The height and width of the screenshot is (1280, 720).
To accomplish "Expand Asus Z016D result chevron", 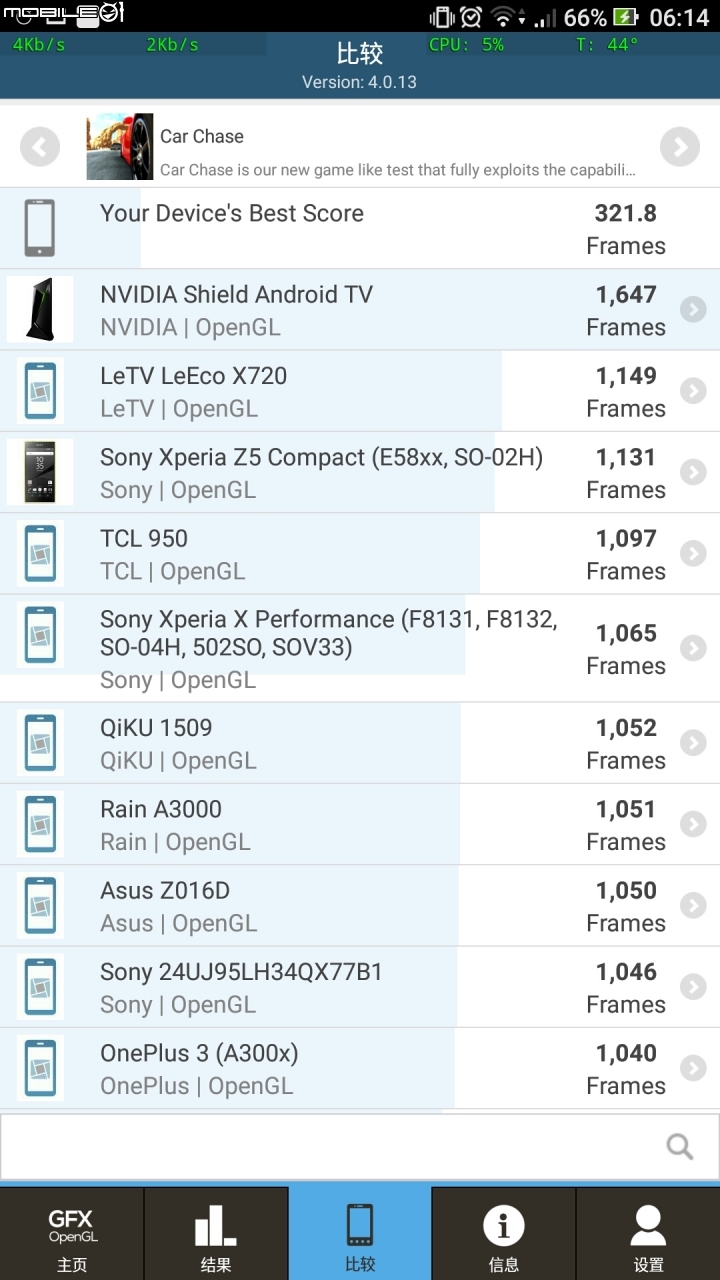I will coord(693,906).
